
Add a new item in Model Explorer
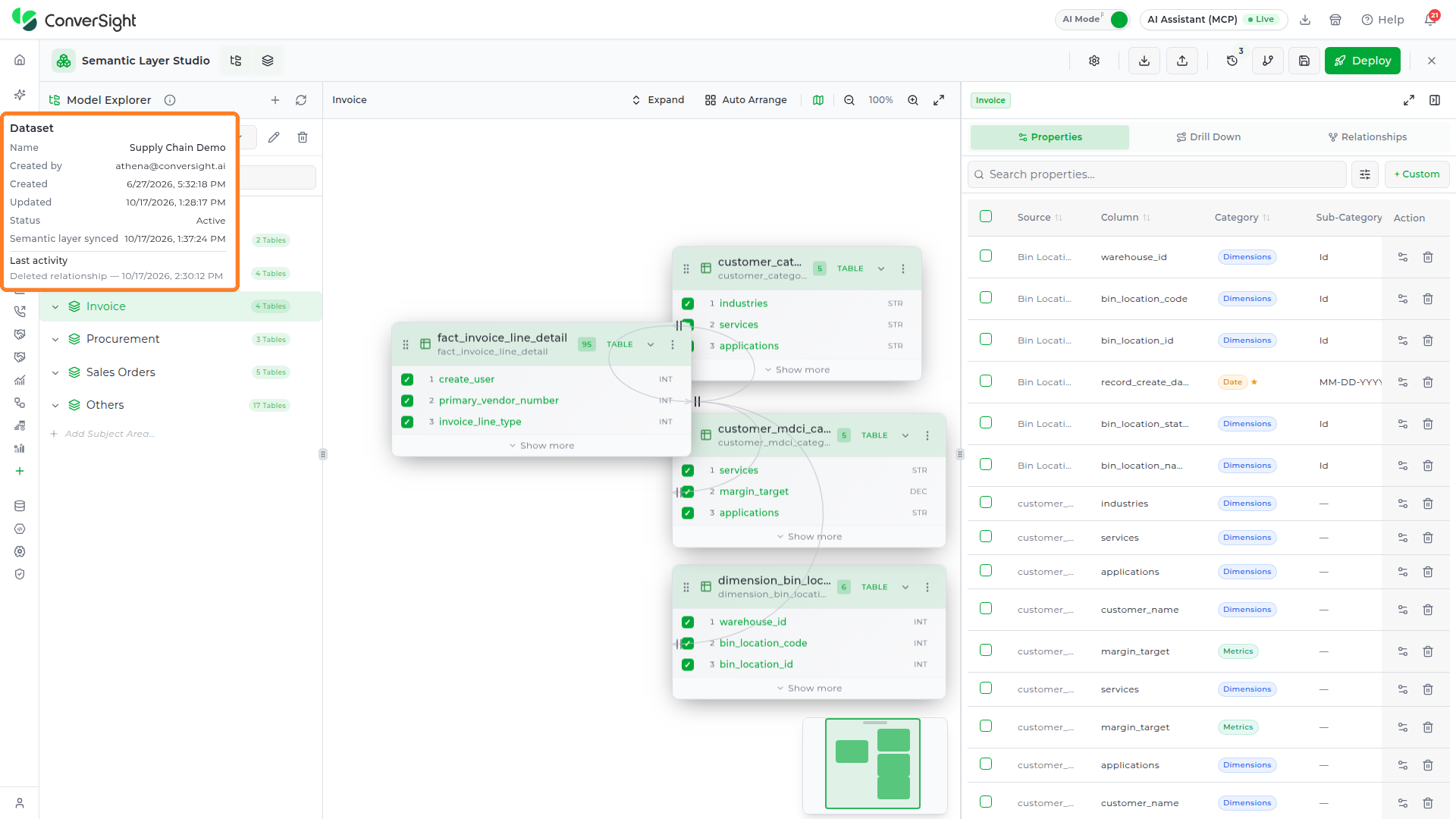pyautogui.click(x=275, y=100)
